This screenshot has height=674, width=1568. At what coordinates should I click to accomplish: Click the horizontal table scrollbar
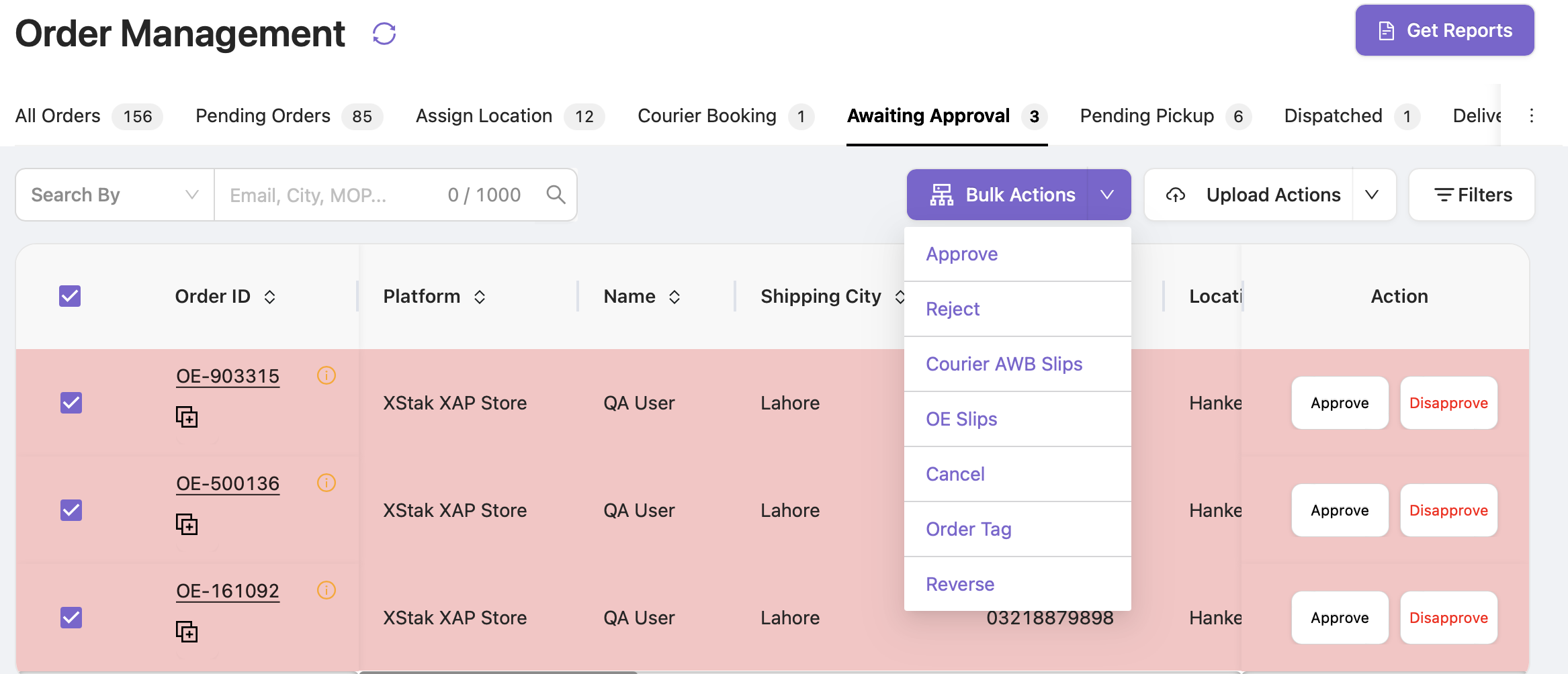coord(498,671)
